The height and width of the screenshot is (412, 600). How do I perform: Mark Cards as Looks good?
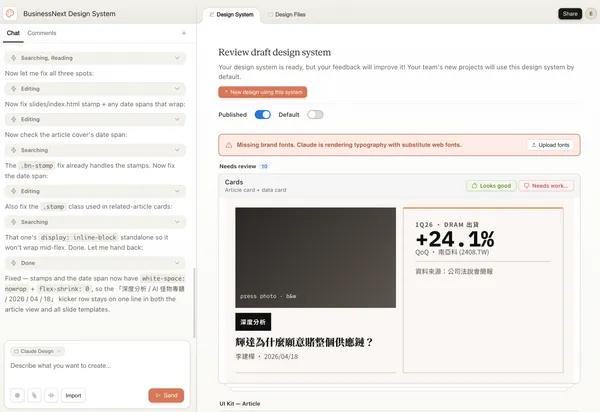pyautogui.click(x=491, y=186)
